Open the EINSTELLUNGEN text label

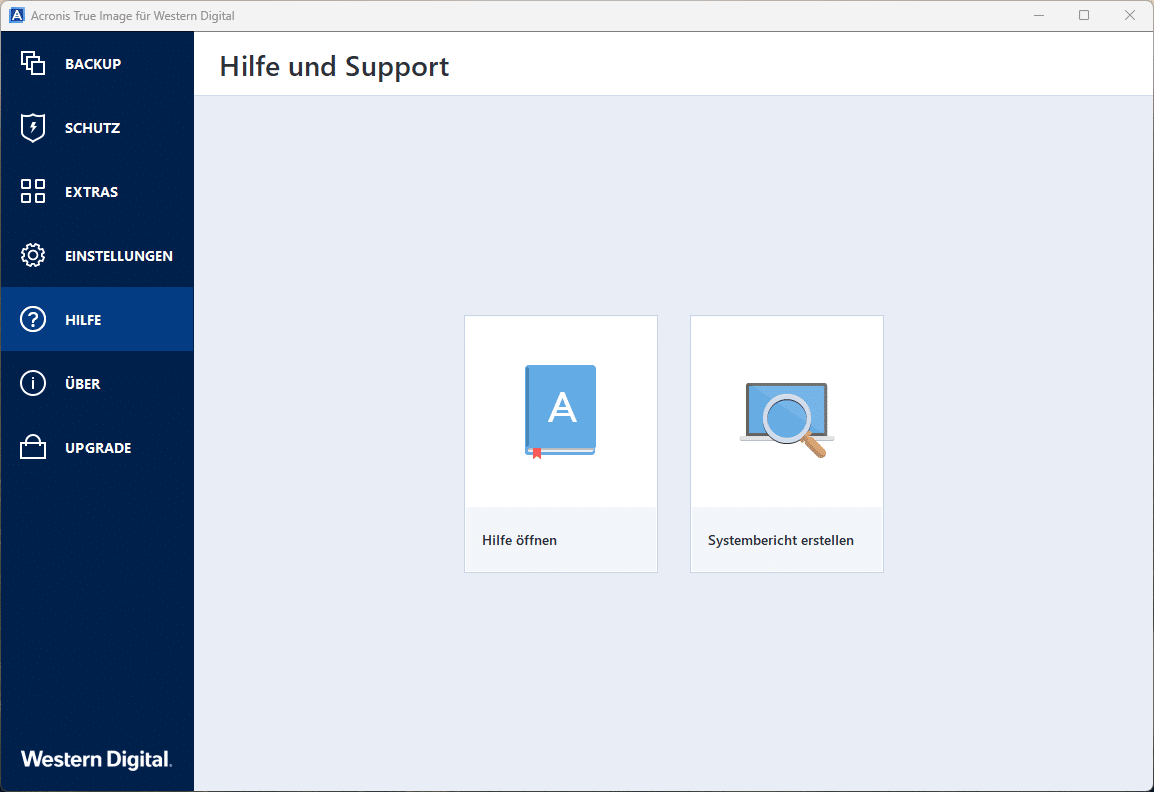point(119,256)
